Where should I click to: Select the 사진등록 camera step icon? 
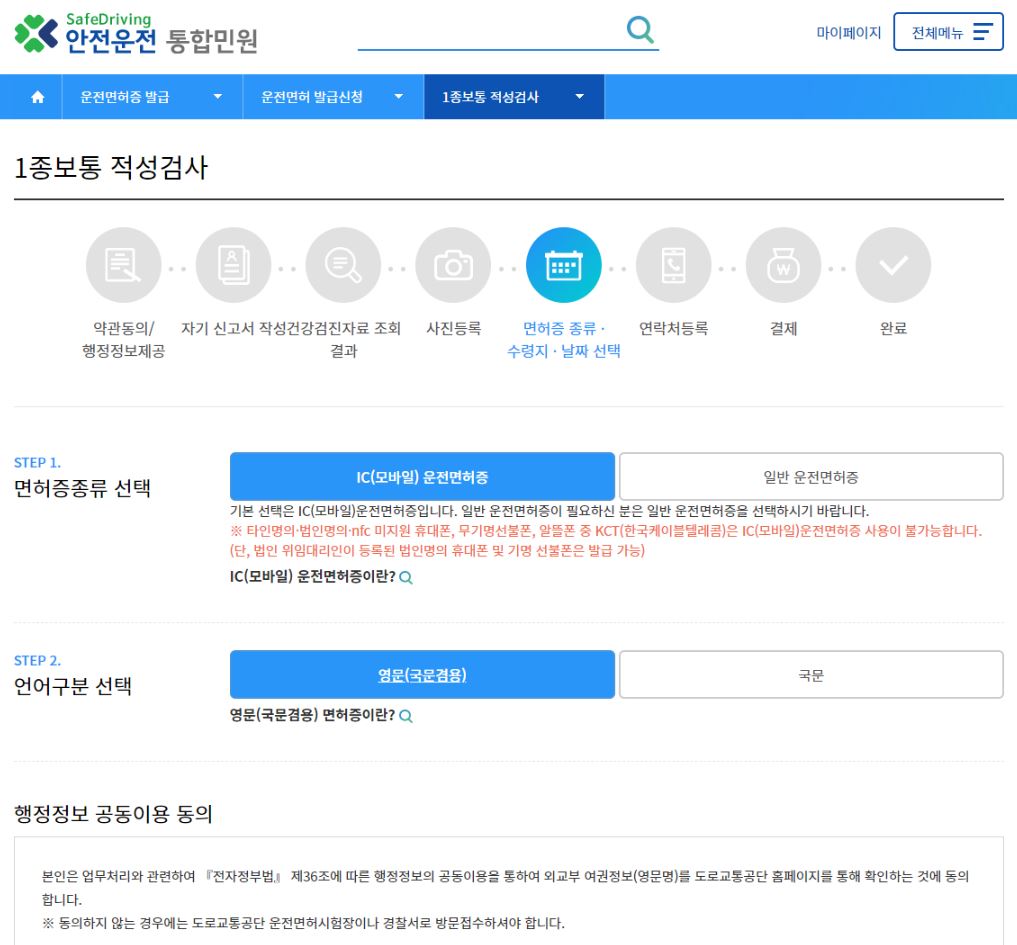point(453,264)
